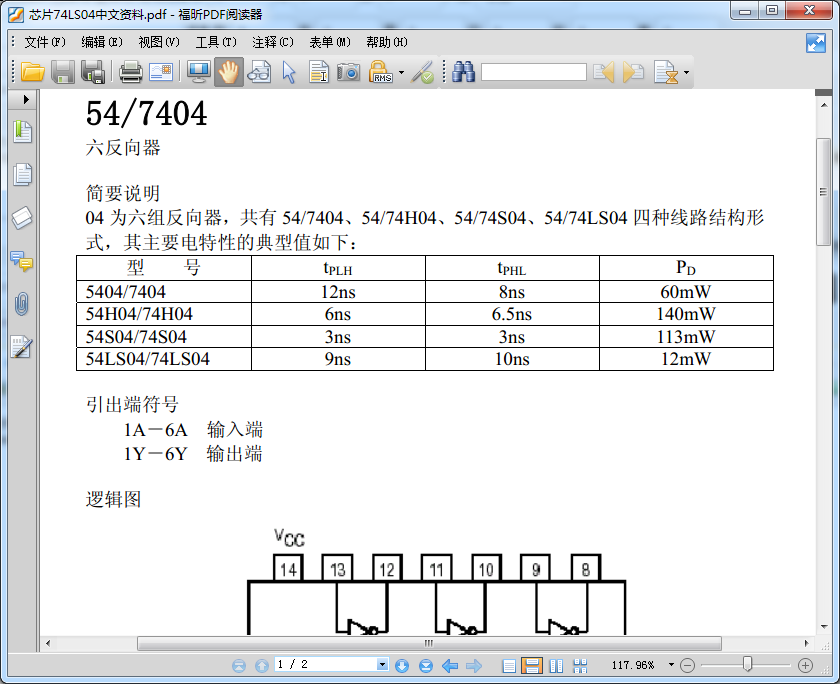Open the zoom percentage dropdown

click(x=671, y=665)
